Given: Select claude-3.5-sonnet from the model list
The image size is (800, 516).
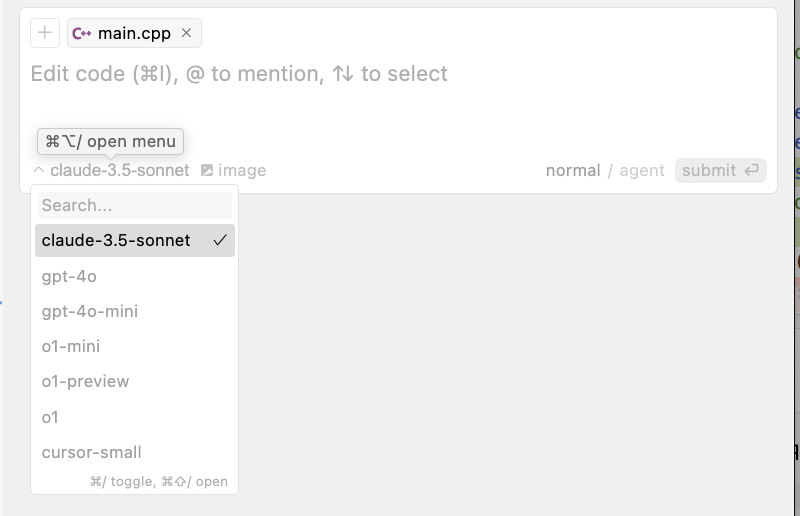Looking at the screenshot, I should 116,240.
